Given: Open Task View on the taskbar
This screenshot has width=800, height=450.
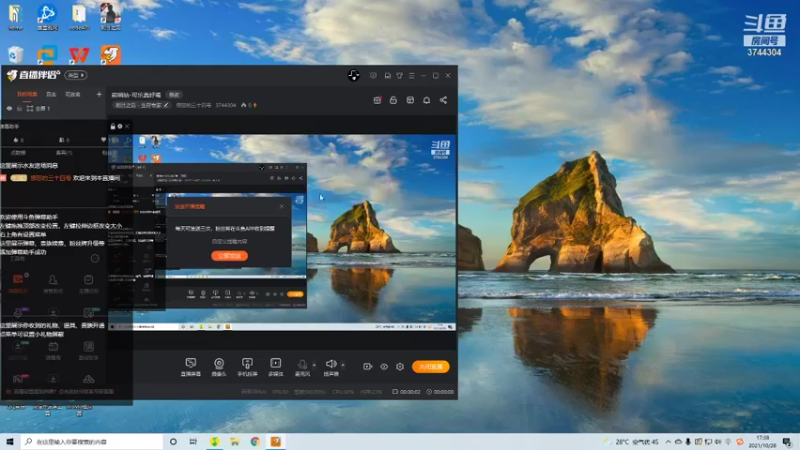Looking at the screenshot, I should (193, 441).
